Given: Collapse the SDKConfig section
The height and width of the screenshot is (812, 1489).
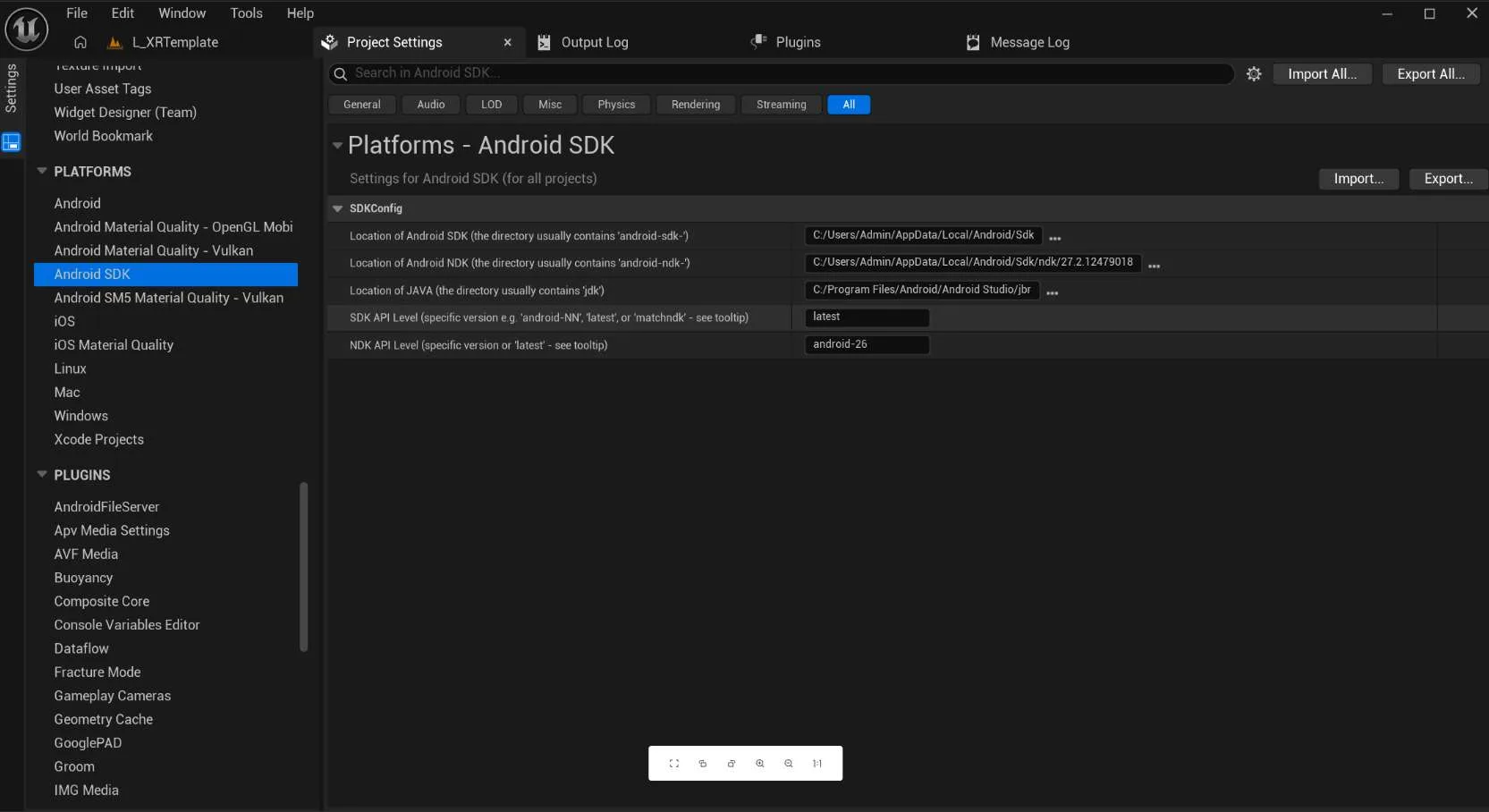Looking at the screenshot, I should pyautogui.click(x=338, y=208).
